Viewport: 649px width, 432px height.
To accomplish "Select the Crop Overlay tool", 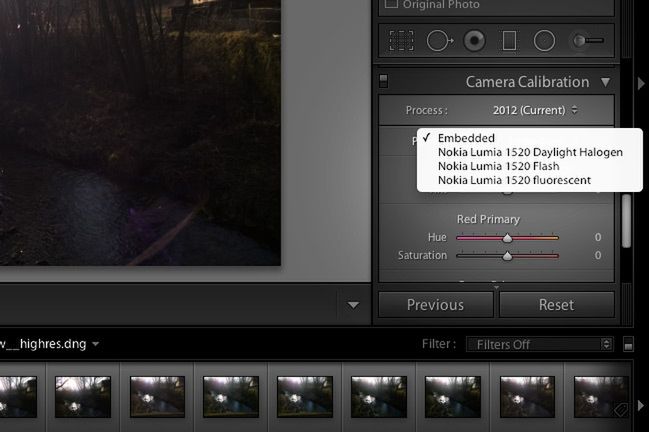I will coord(401,41).
